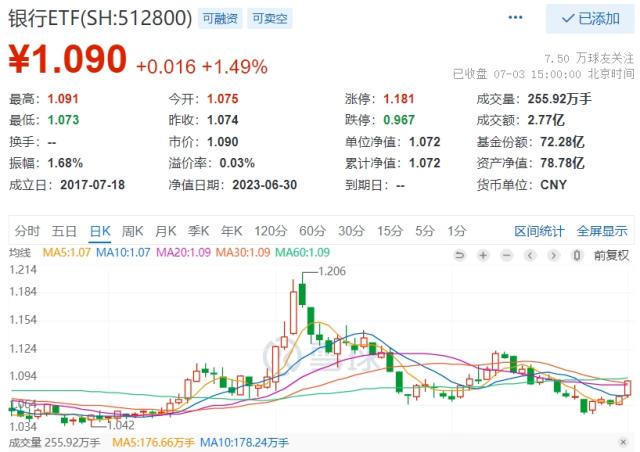Image resolution: width=640 pixels, height=452 pixels.
Task: Click the 1.206 peak price marker
Action: [332, 271]
